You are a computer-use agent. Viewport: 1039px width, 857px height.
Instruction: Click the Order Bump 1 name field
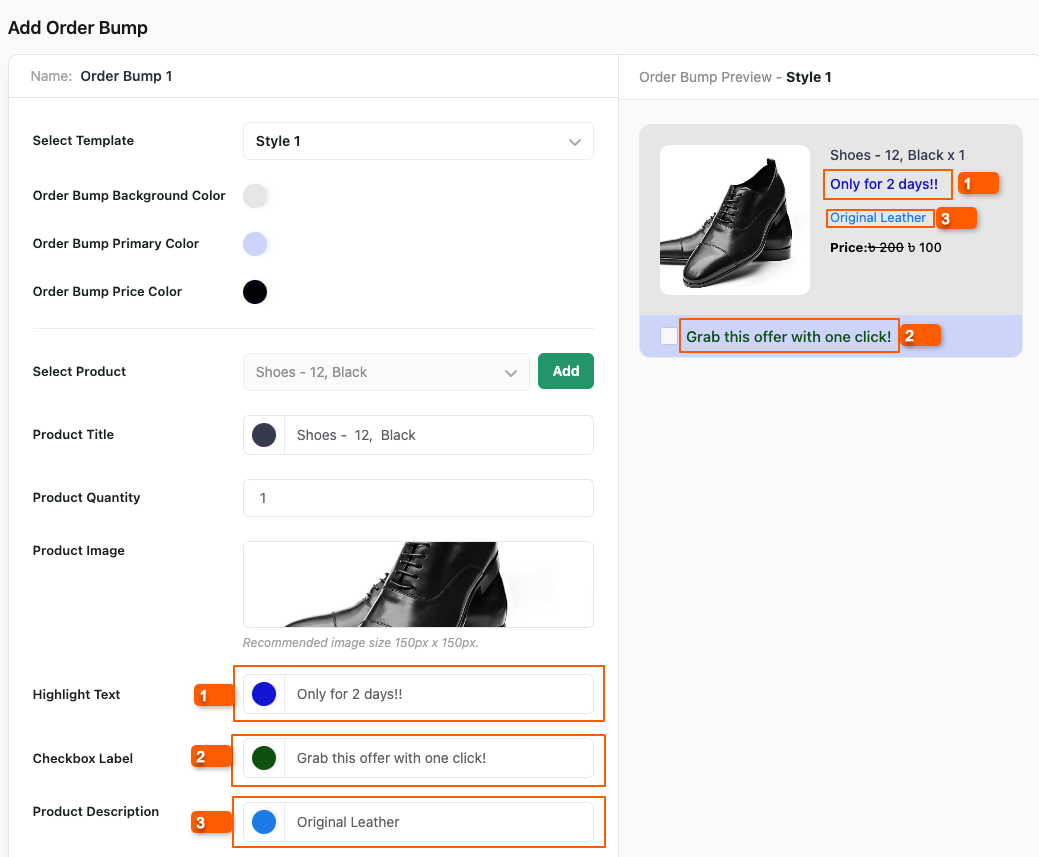click(x=126, y=76)
